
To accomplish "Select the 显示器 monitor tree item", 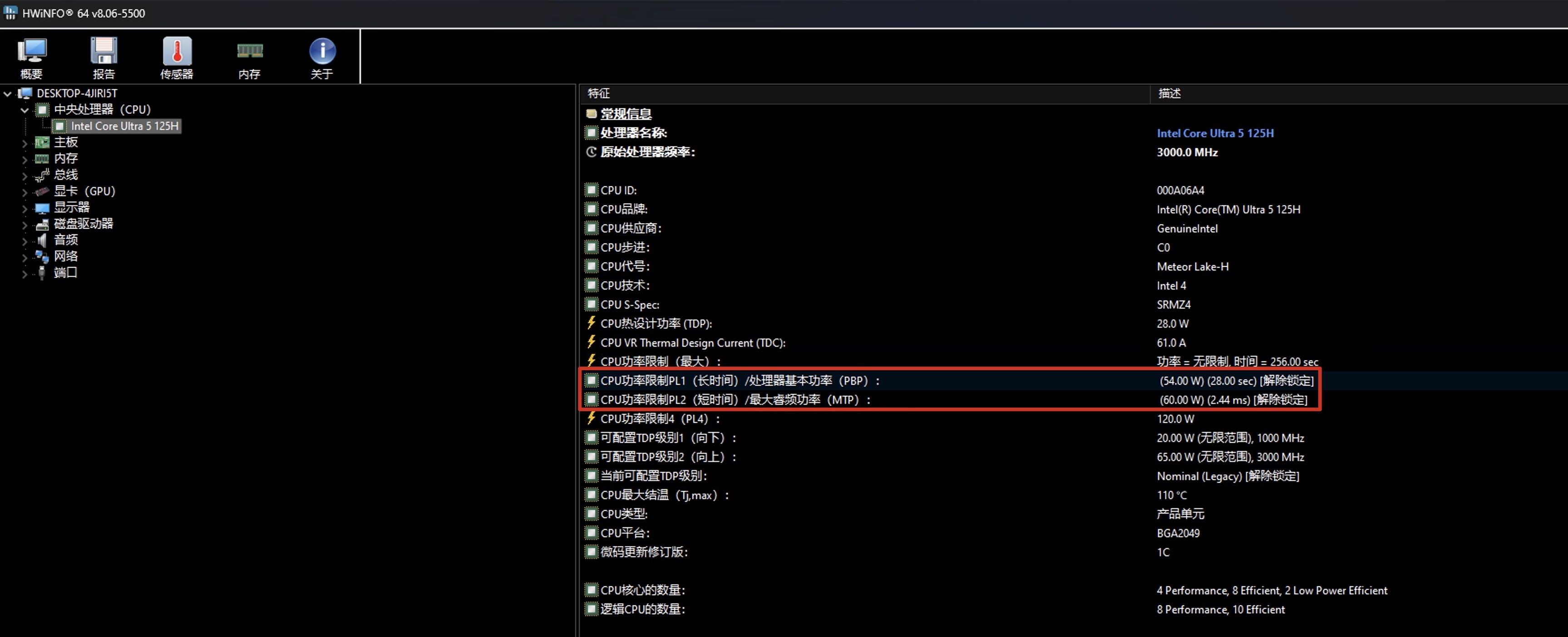I will pos(71,207).
